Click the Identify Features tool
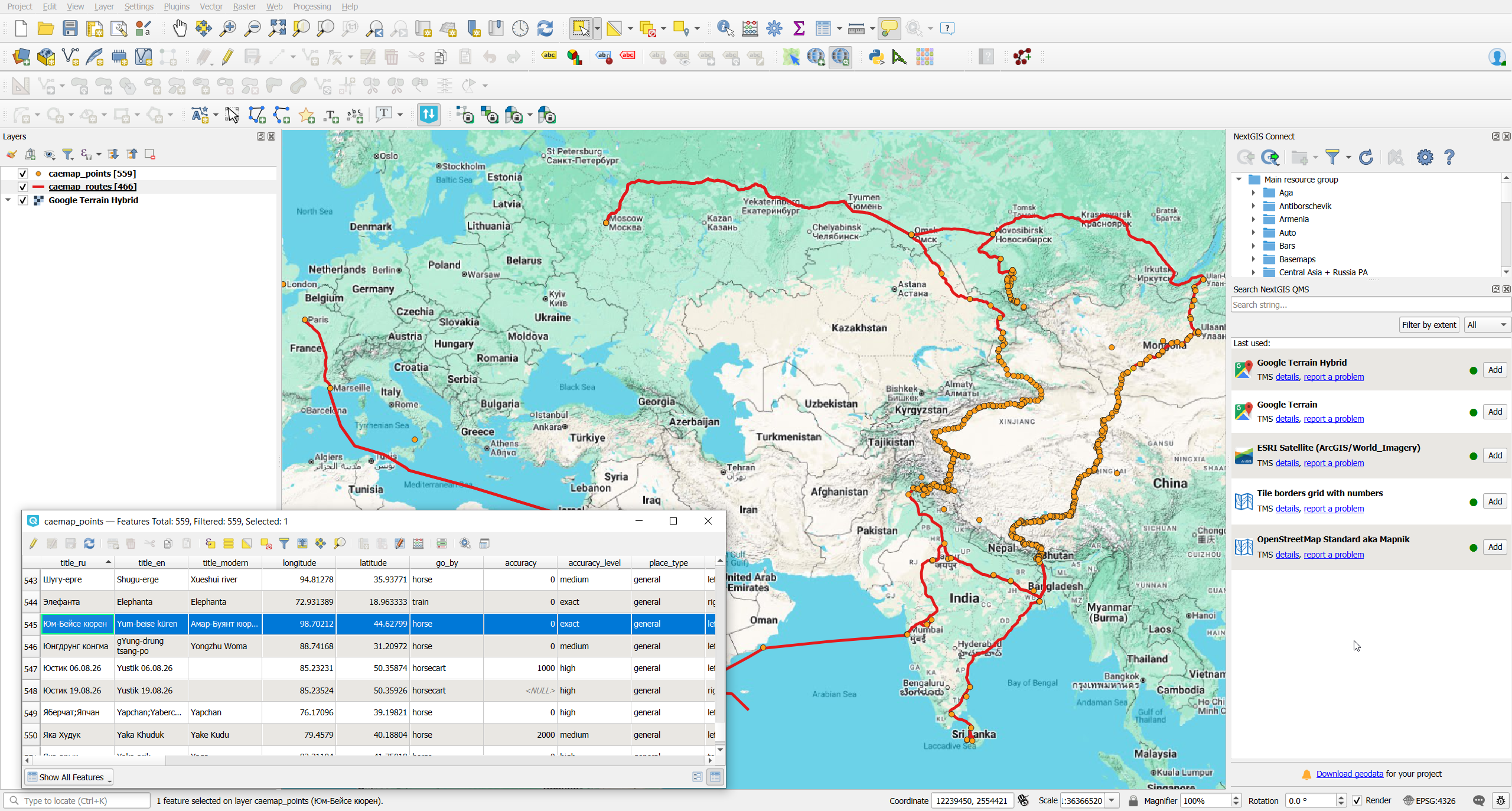The height and width of the screenshot is (811, 1512). coord(725,28)
